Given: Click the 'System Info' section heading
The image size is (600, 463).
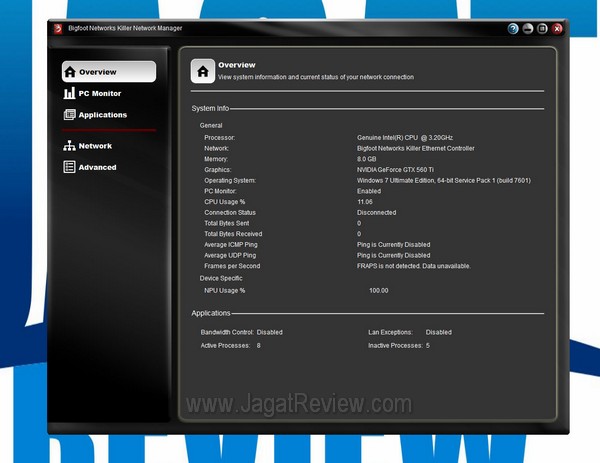Looking at the screenshot, I should [210, 108].
